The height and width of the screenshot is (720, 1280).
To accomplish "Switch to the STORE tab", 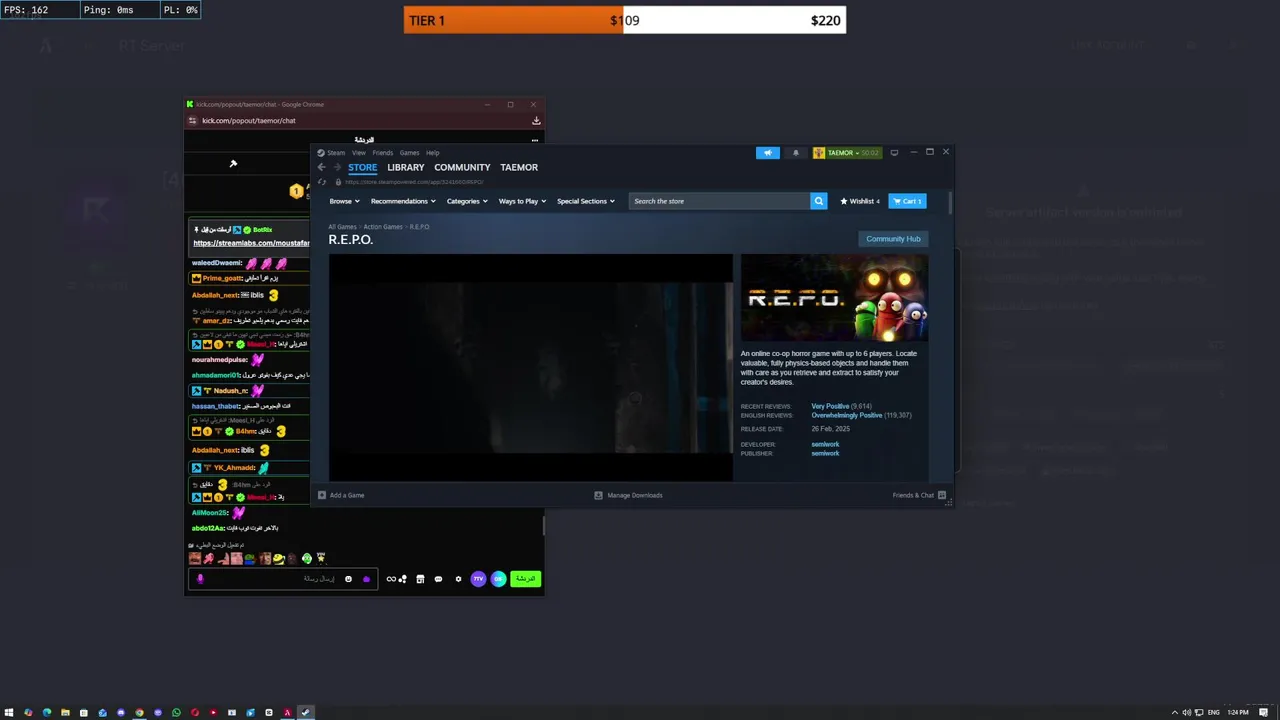I will click(362, 168).
